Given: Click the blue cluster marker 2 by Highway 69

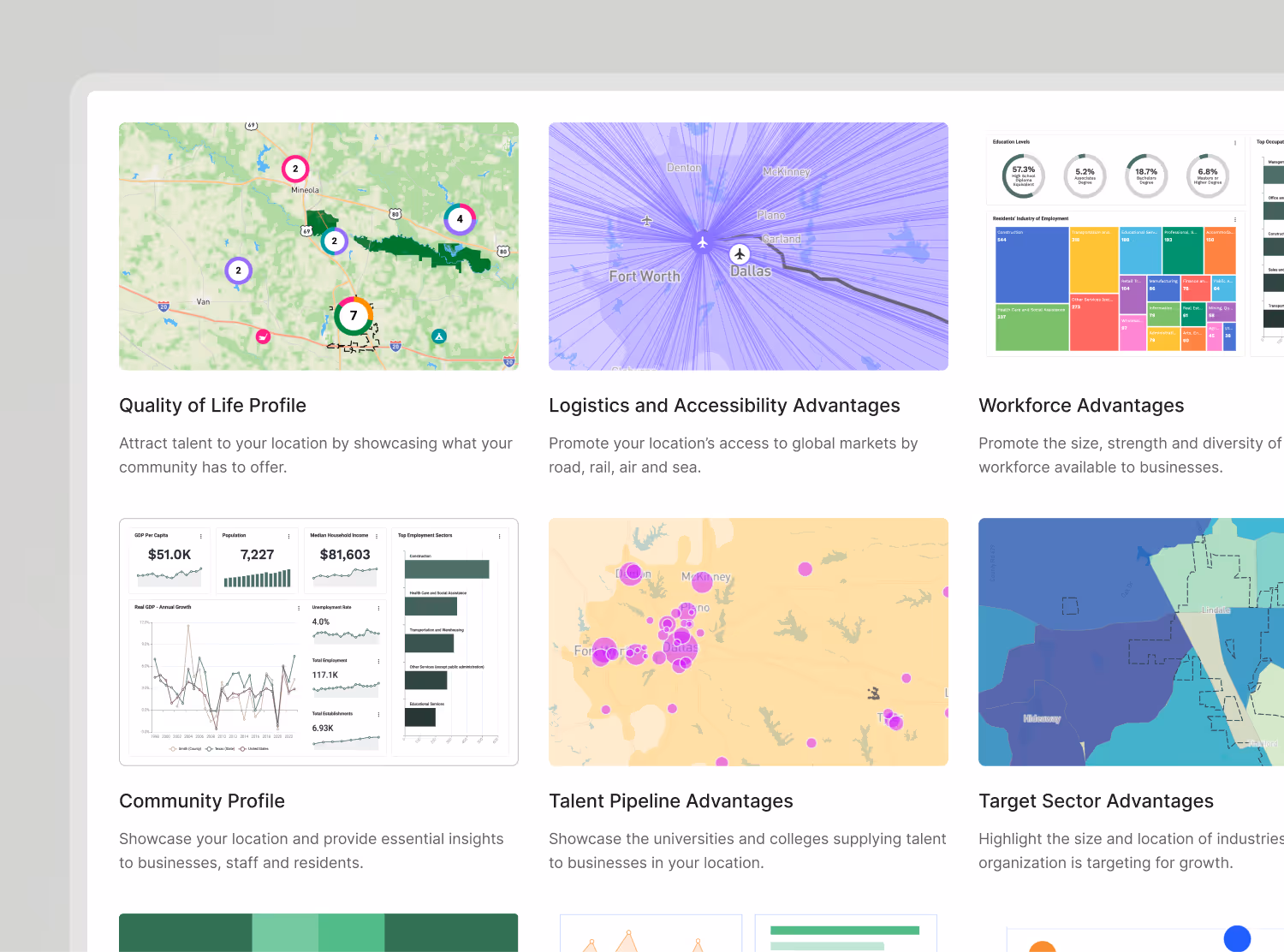Looking at the screenshot, I should [x=334, y=241].
